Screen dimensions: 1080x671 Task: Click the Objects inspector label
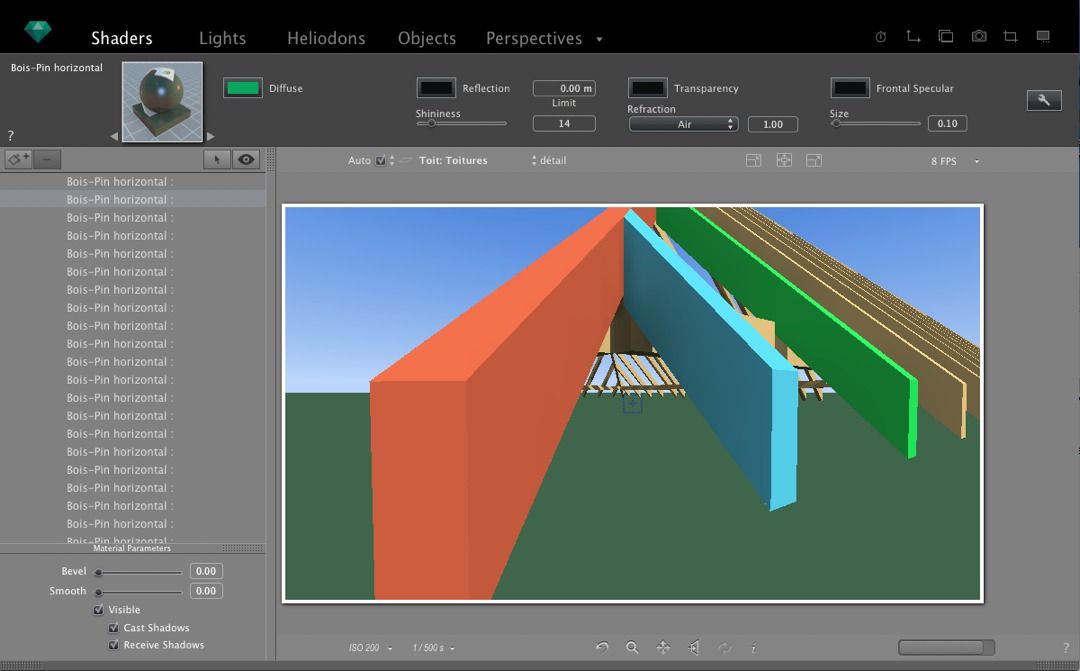tap(427, 38)
